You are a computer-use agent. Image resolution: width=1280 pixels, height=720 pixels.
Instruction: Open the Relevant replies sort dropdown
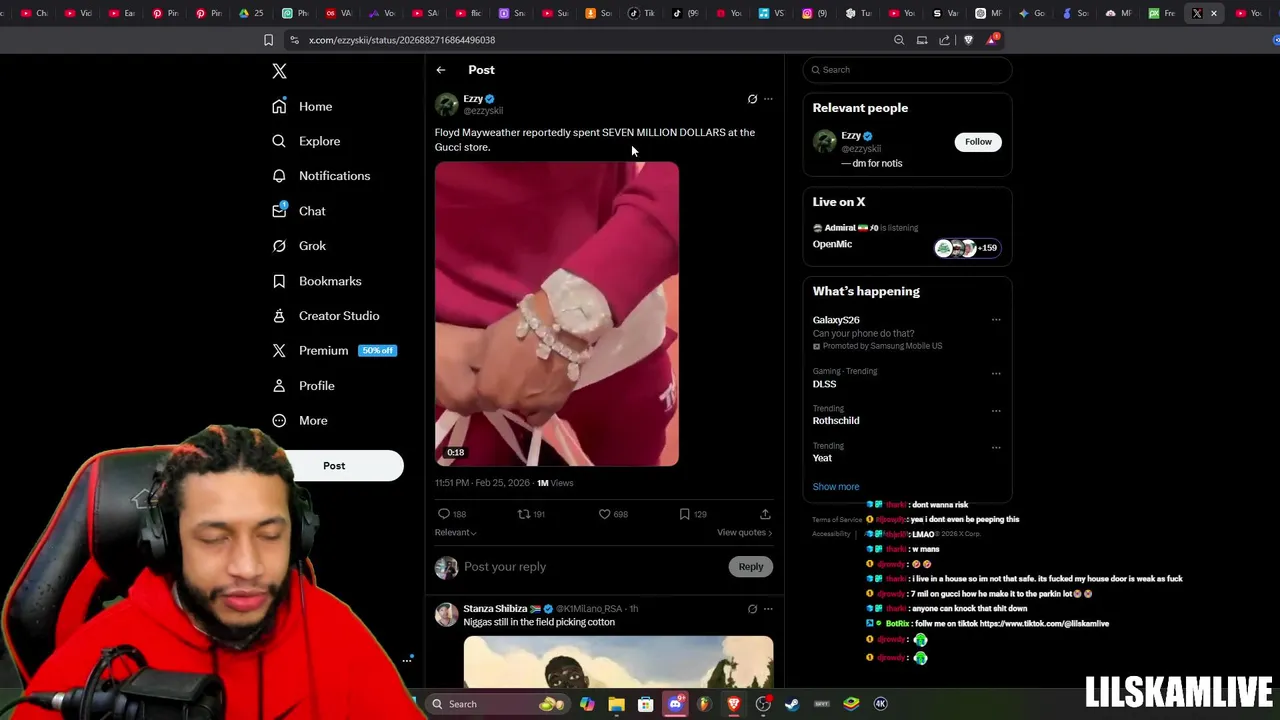455,532
